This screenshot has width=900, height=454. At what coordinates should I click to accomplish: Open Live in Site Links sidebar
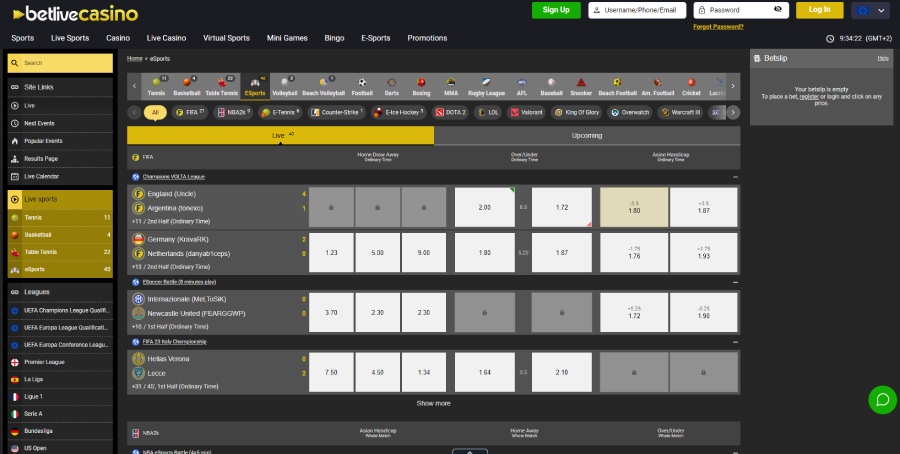[x=60, y=106]
